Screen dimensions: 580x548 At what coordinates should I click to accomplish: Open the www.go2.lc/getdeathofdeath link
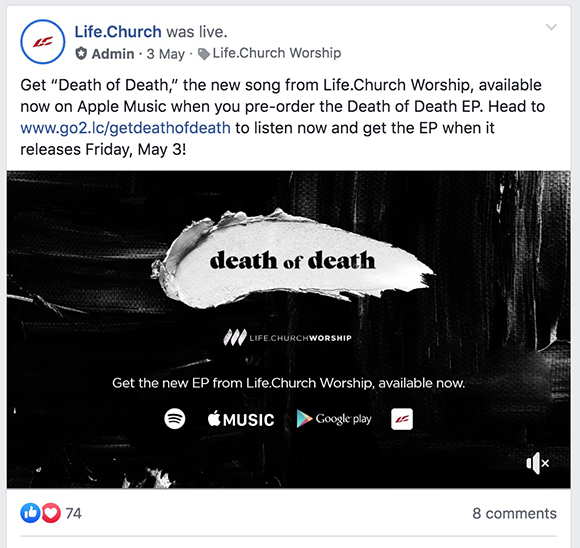[x=125, y=128]
